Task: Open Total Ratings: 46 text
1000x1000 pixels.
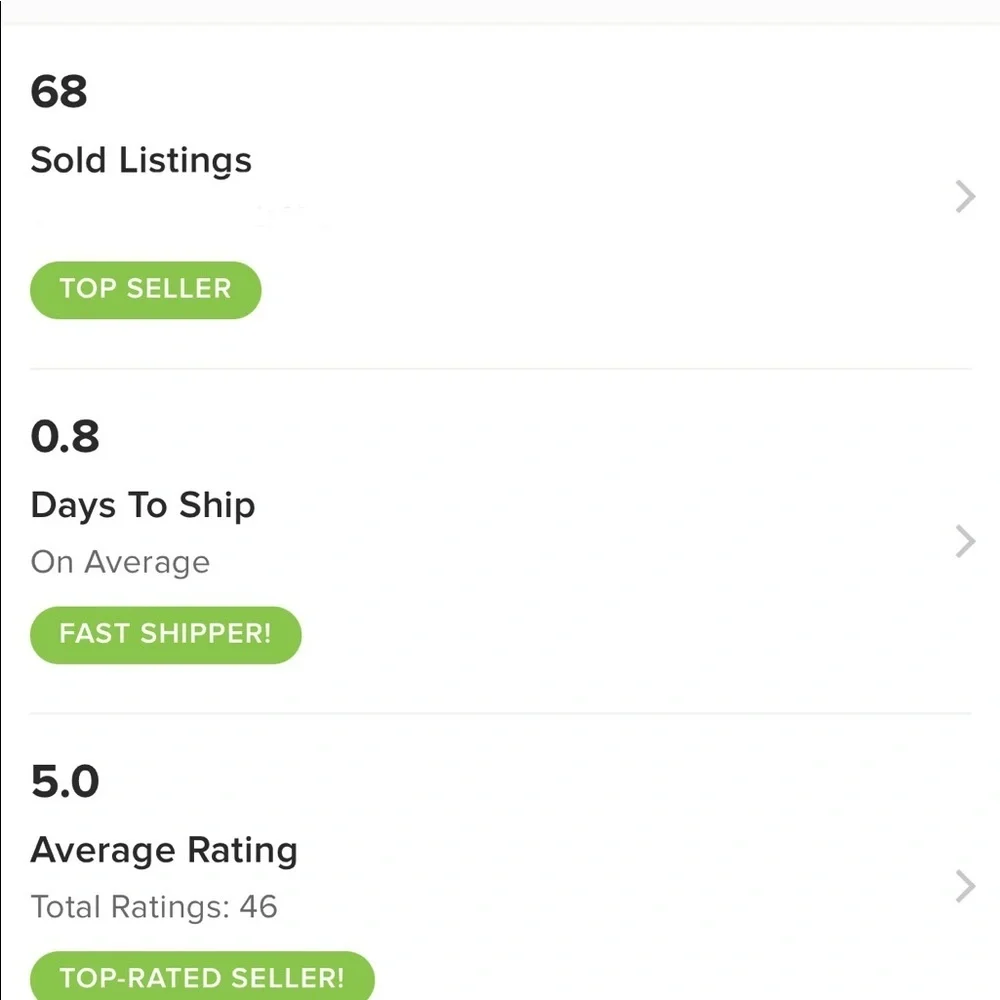Action: pos(154,907)
